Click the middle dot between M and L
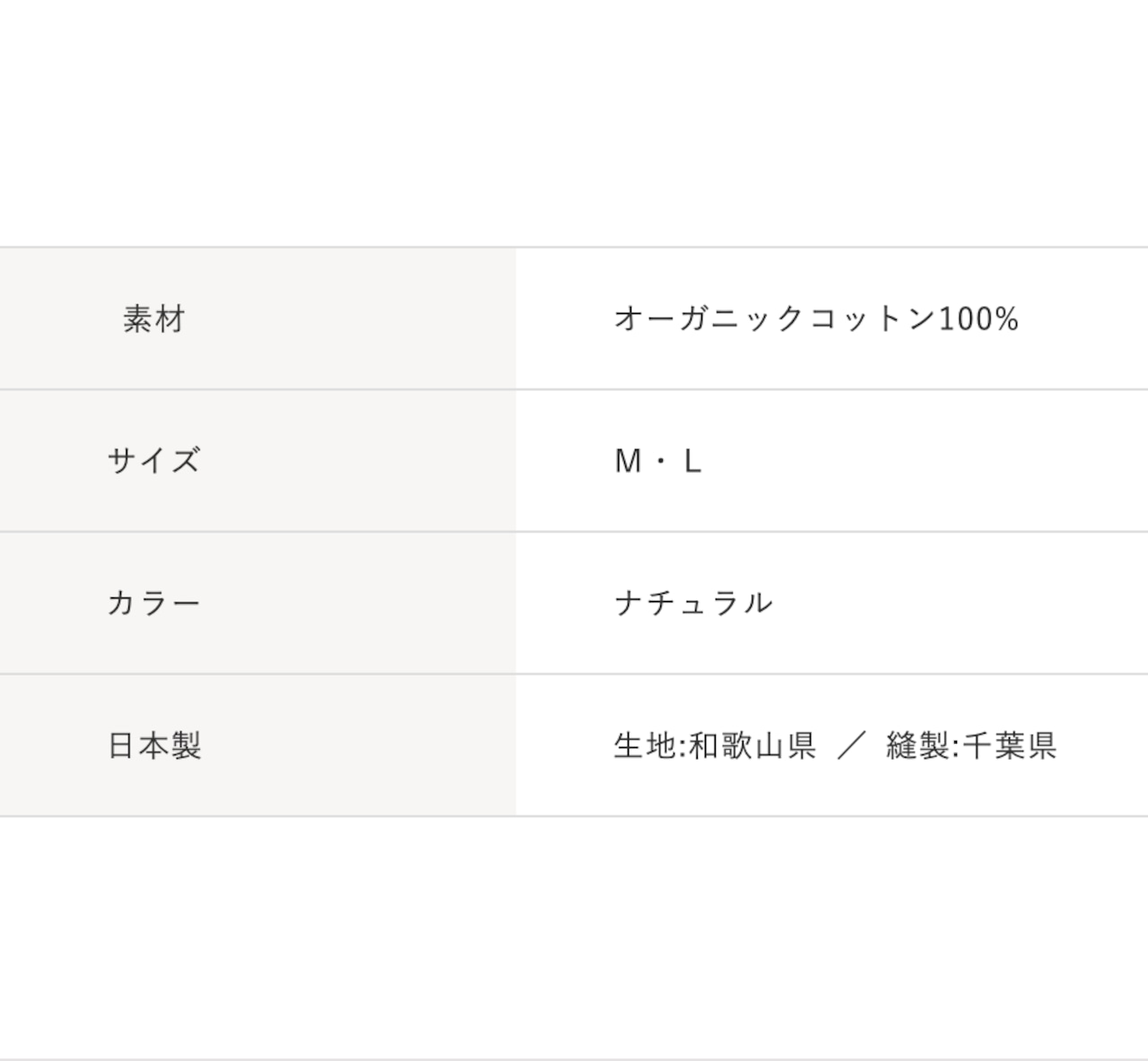Screen dimensions: 1148x1061 pyautogui.click(x=661, y=462)
